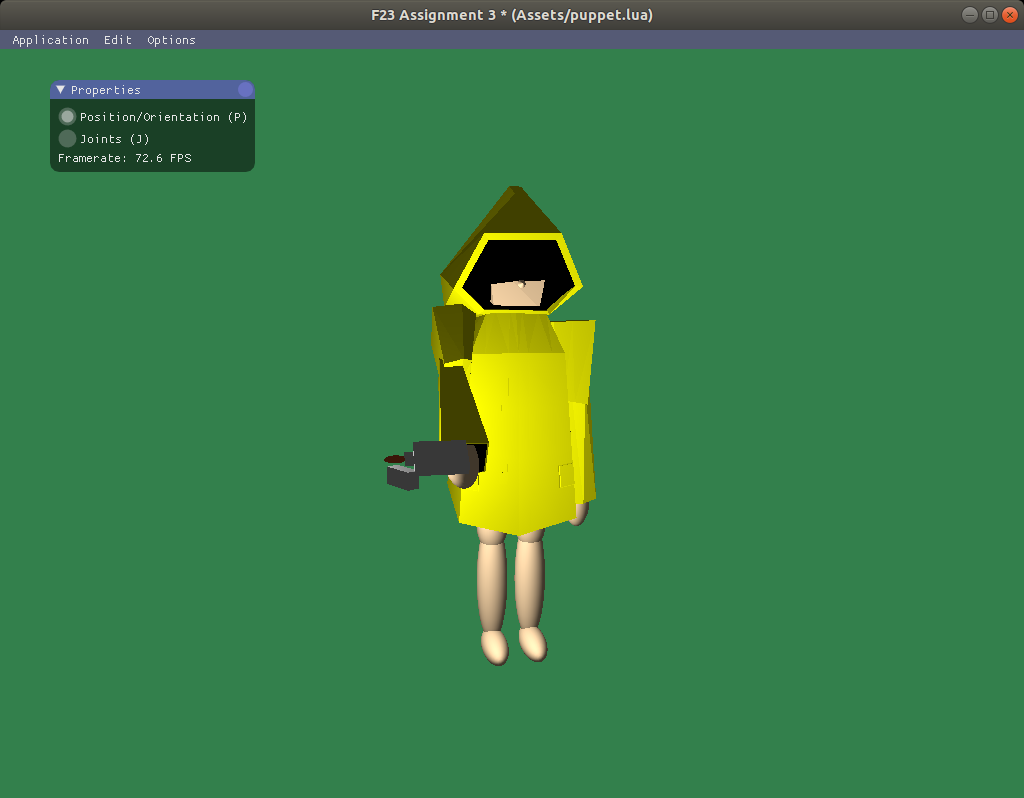Select Joints (J) radio button
This screenshot has width=1024, height=798.
67,138
